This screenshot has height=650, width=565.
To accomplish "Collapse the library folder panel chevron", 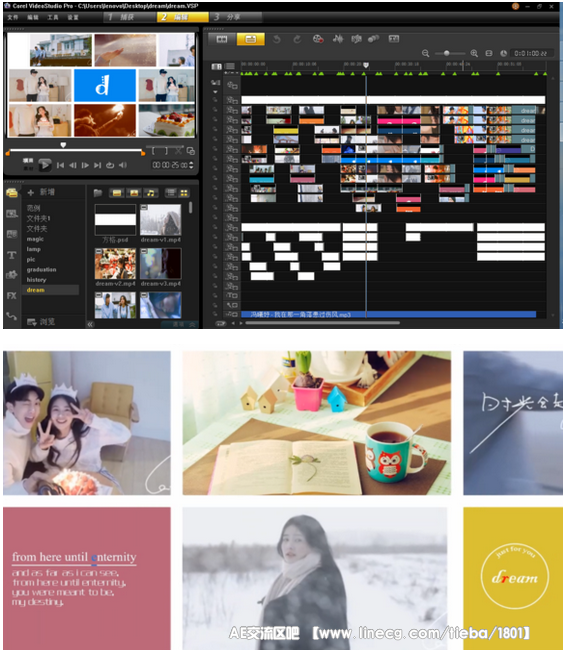I will point(90,324).
